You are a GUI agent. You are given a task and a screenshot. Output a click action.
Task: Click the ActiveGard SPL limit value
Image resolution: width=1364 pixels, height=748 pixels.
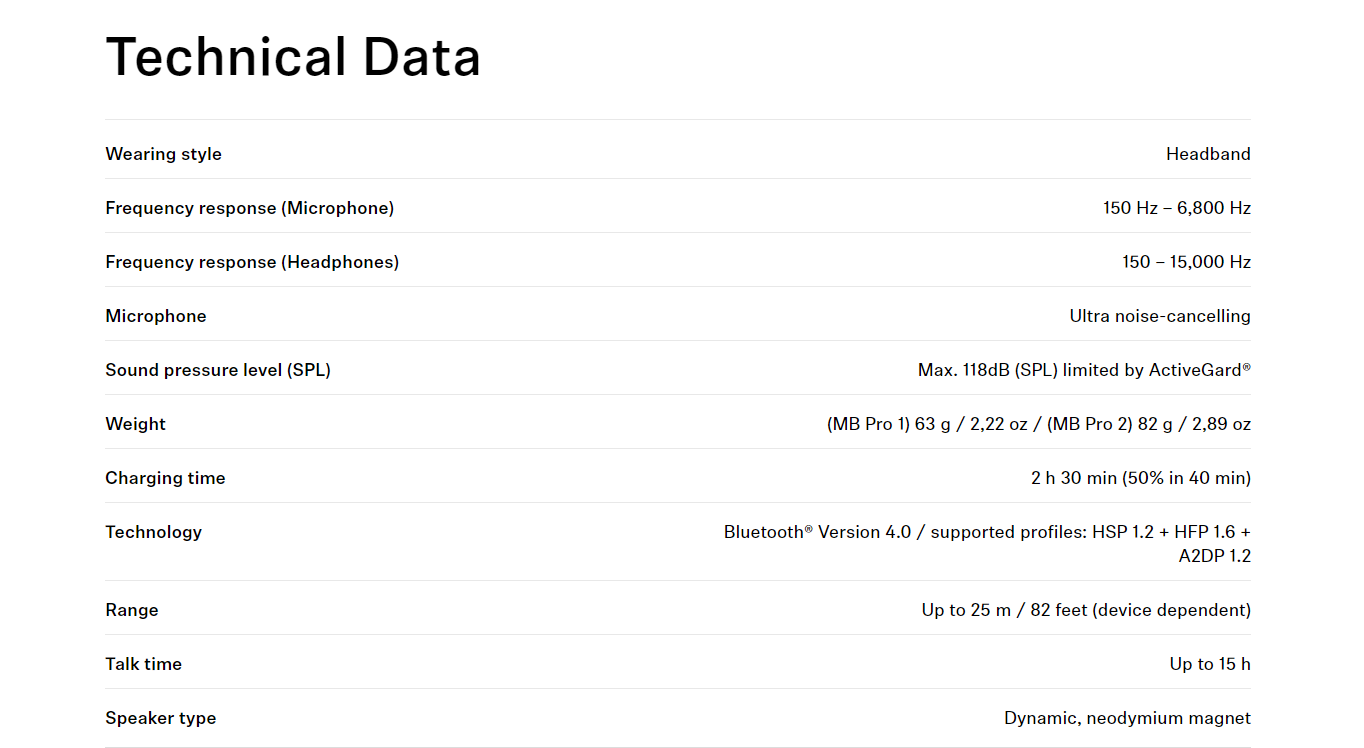[x=1083, y=370]
